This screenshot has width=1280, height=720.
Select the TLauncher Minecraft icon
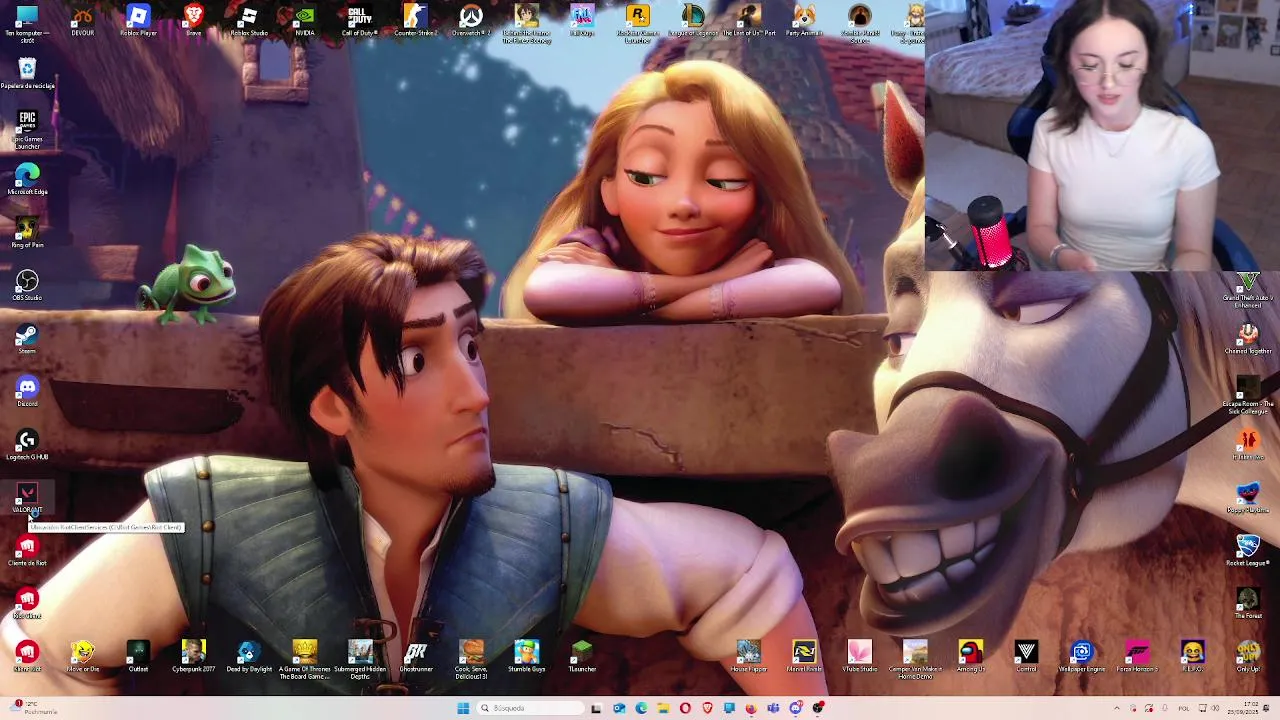coord(582,657)
